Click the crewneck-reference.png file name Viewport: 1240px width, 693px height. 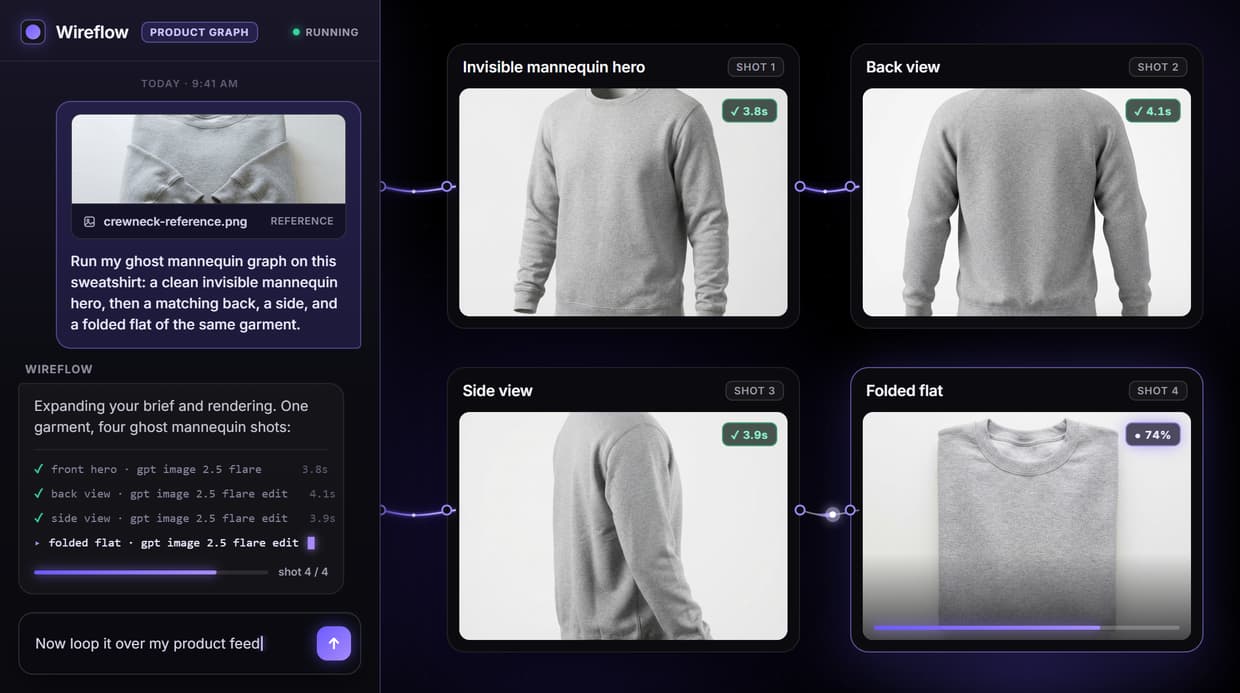175,222
